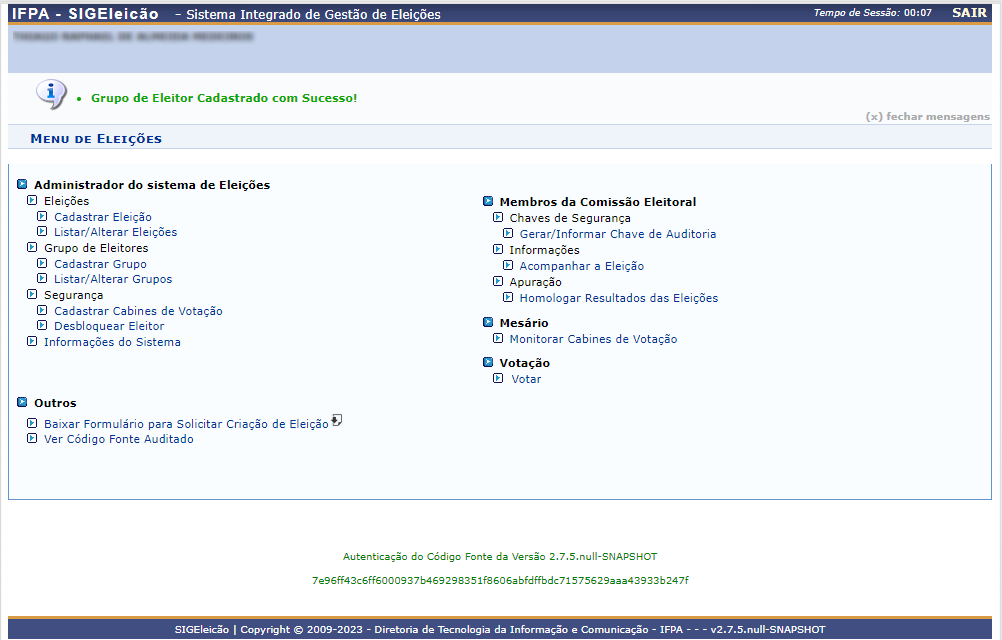Click the arrow icon beside Acompanhar a Eleição
Viewport: 1002px width, 640px height.
508,265
